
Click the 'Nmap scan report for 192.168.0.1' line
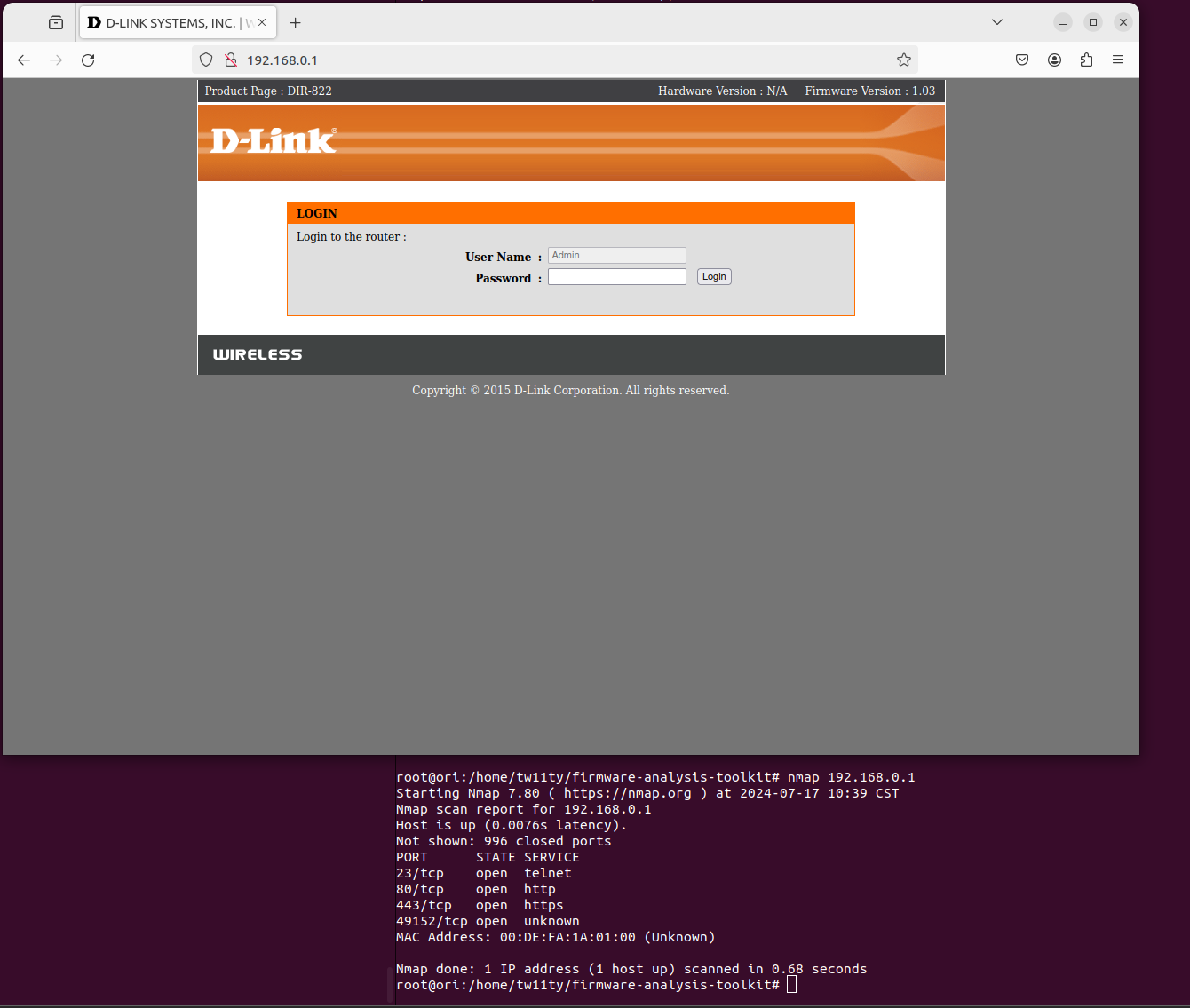point(524,809)
